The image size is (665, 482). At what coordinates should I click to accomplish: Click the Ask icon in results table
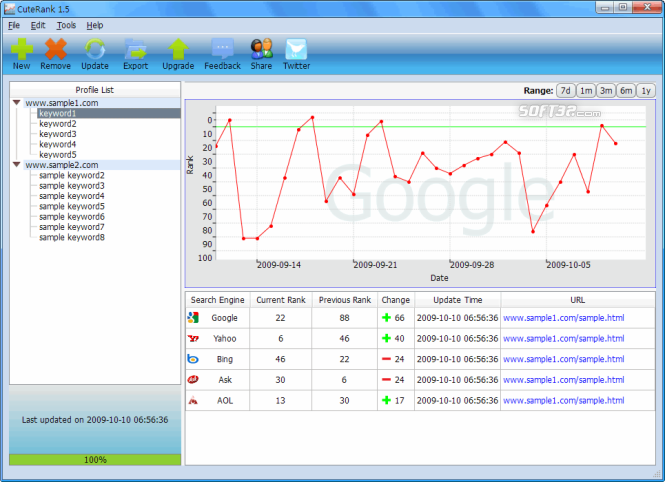pos(193,379)
